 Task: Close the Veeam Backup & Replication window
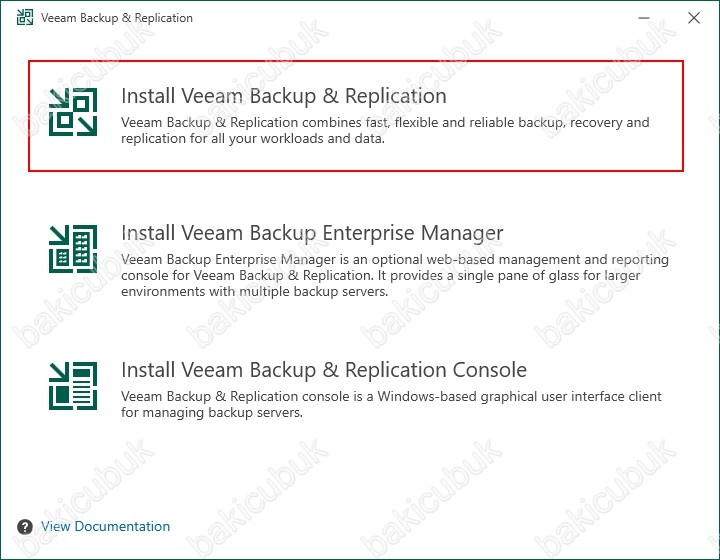tap(694, 18)
